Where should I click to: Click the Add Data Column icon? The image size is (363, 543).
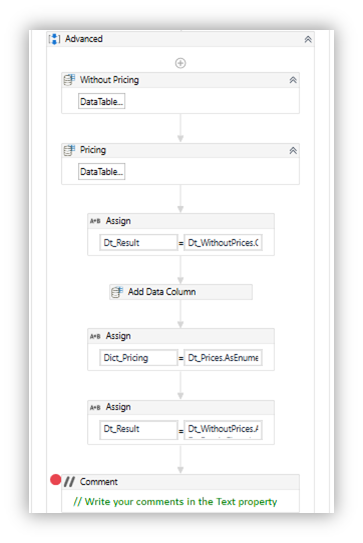coord(117,292)
